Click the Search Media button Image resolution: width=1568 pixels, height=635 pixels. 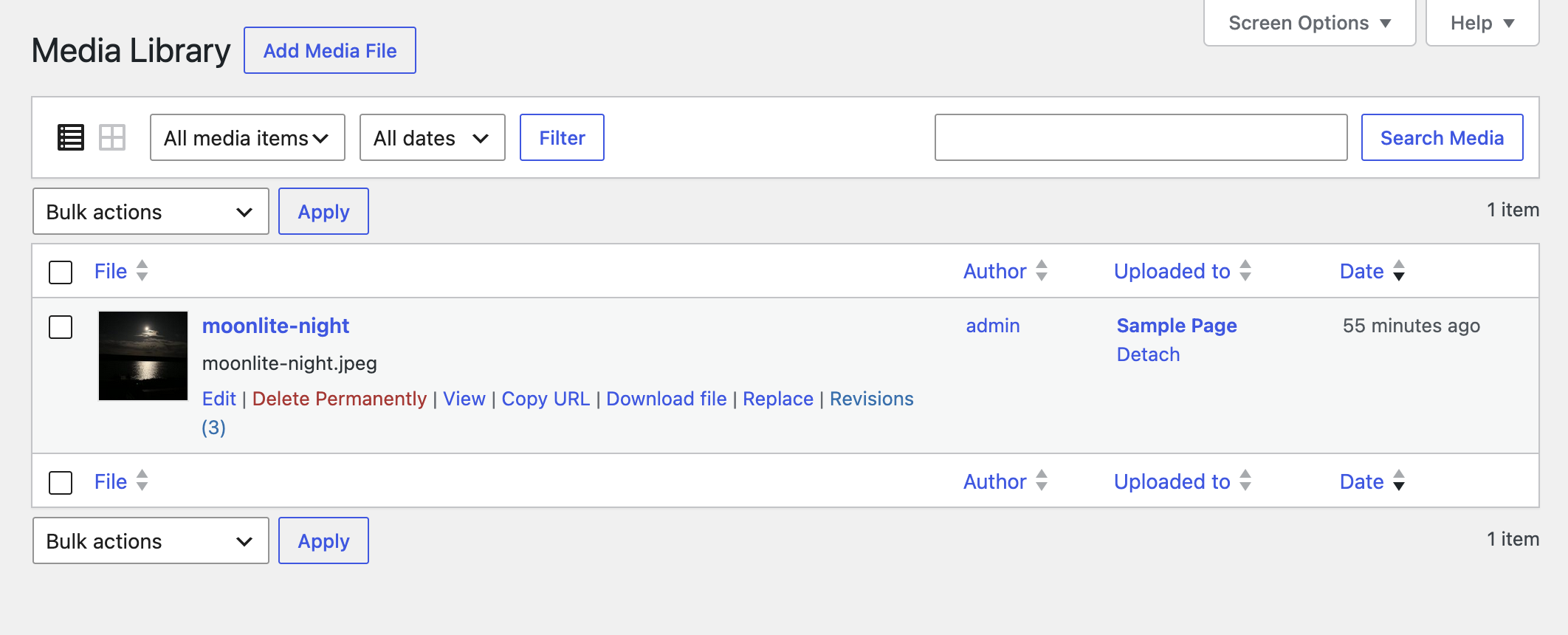(1442, 137)
